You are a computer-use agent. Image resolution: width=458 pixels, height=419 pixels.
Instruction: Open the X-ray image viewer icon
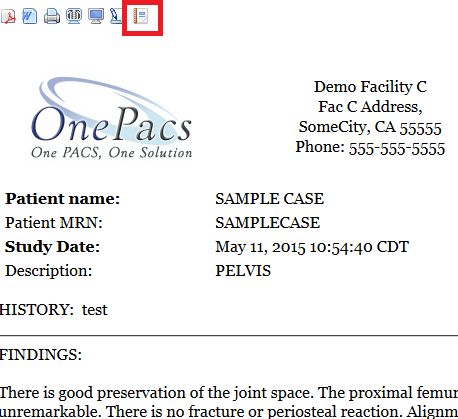74,16
